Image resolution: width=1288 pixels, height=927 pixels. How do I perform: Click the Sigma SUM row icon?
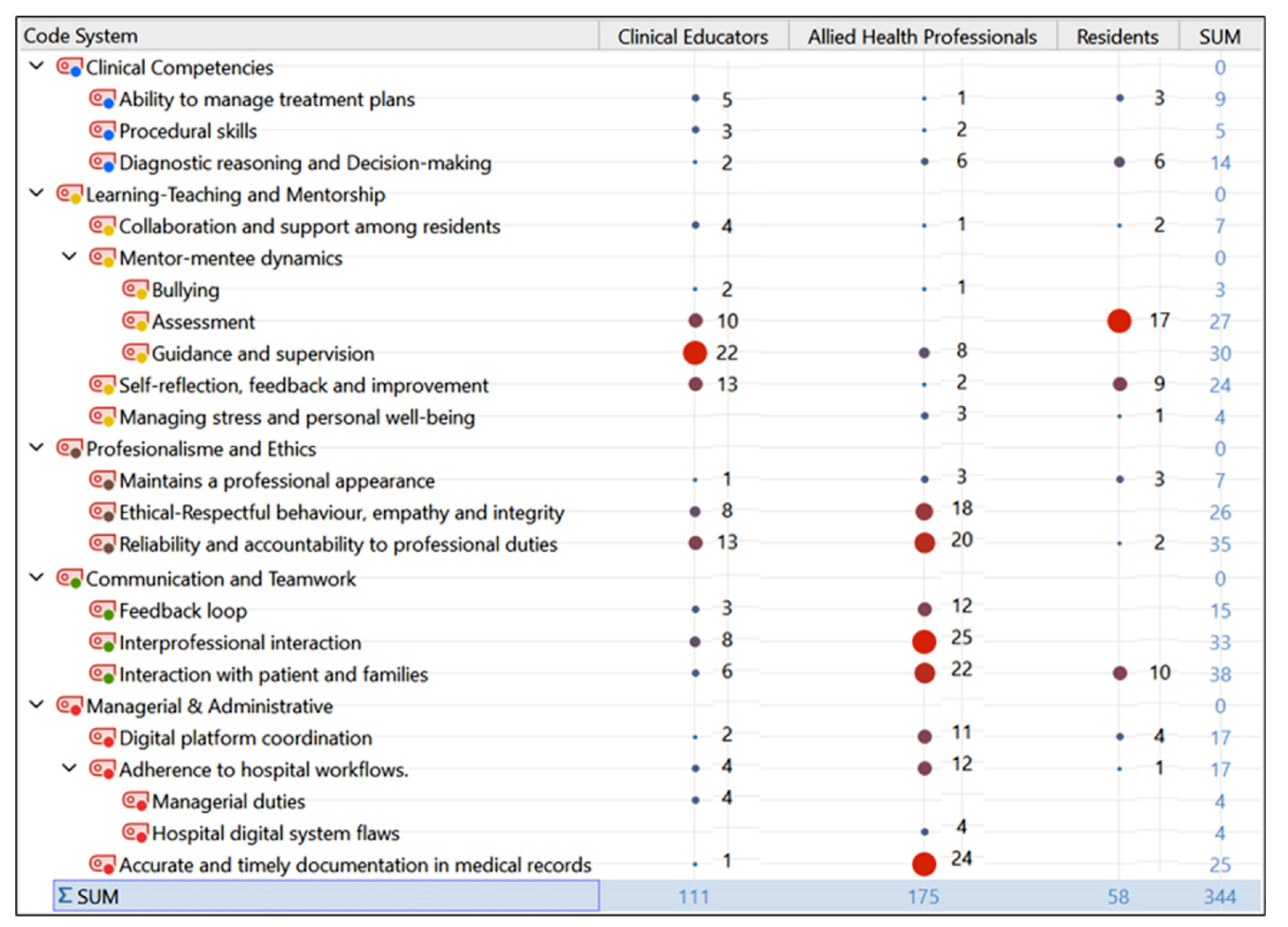click(65, 896)
